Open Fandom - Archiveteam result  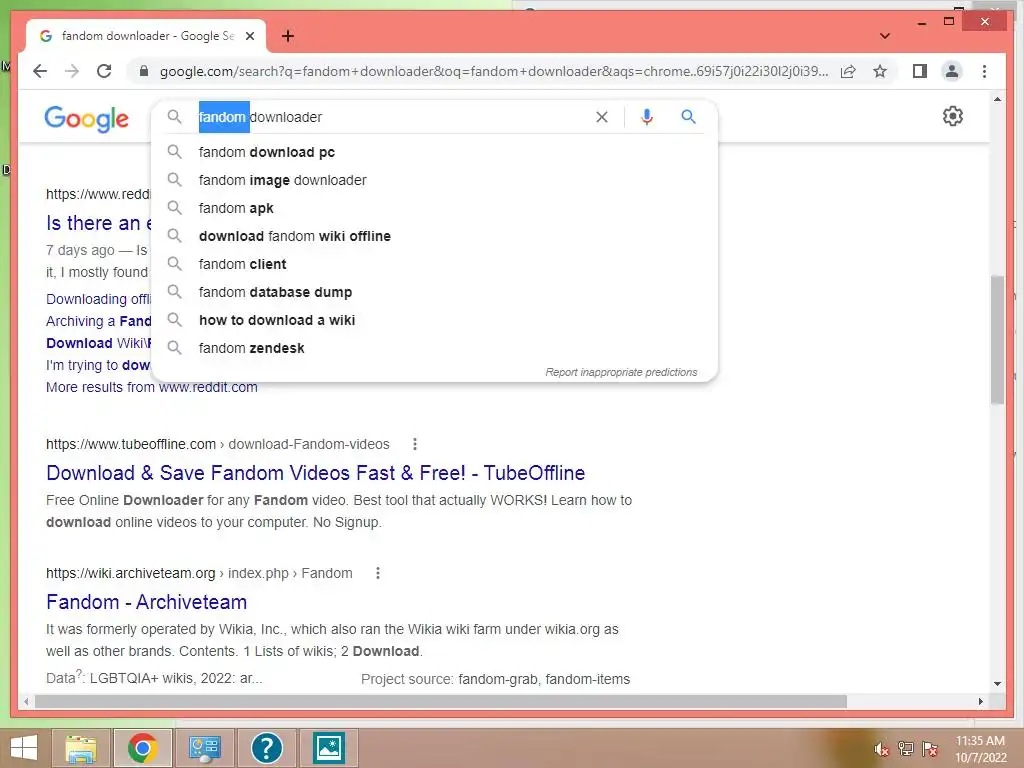coord(146,602)
